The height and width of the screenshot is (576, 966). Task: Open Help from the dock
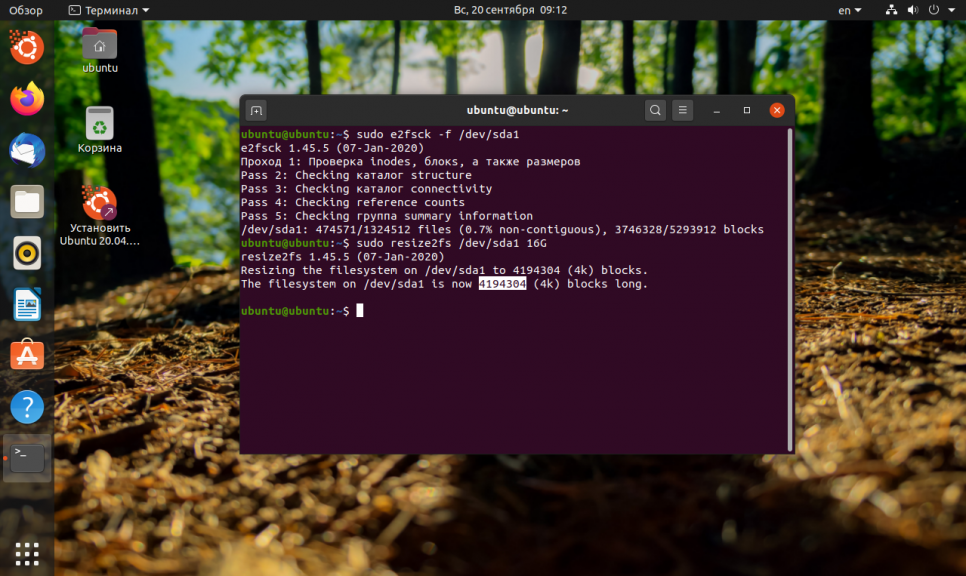point(26,407)
